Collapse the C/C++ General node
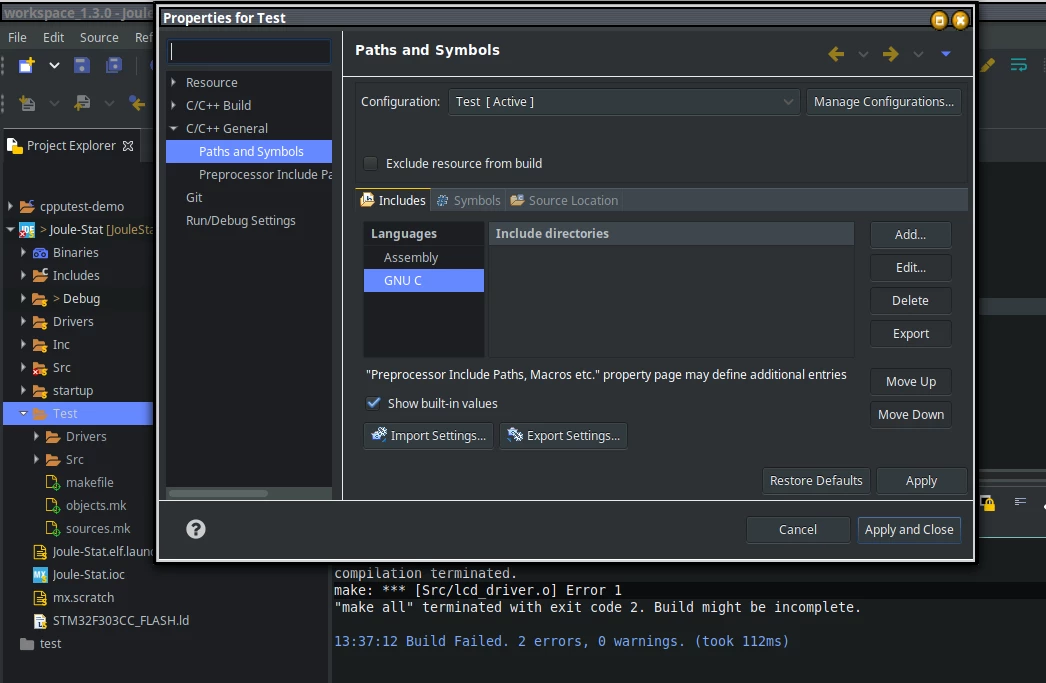The width and height of the screenshot is (1046, 683). (x=173, y=128)
